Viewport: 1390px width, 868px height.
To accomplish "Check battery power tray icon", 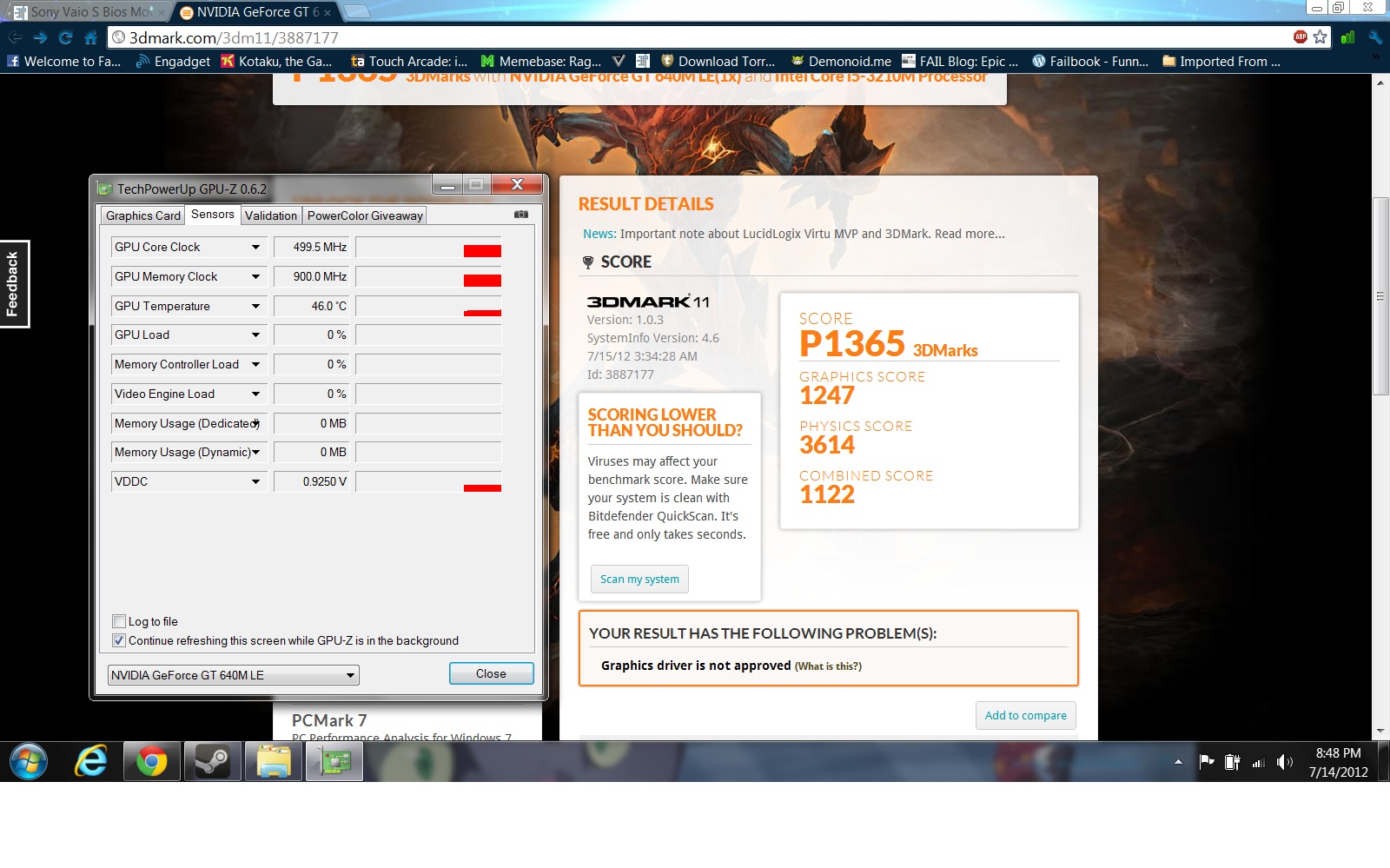I will (x=1232, y=762).
